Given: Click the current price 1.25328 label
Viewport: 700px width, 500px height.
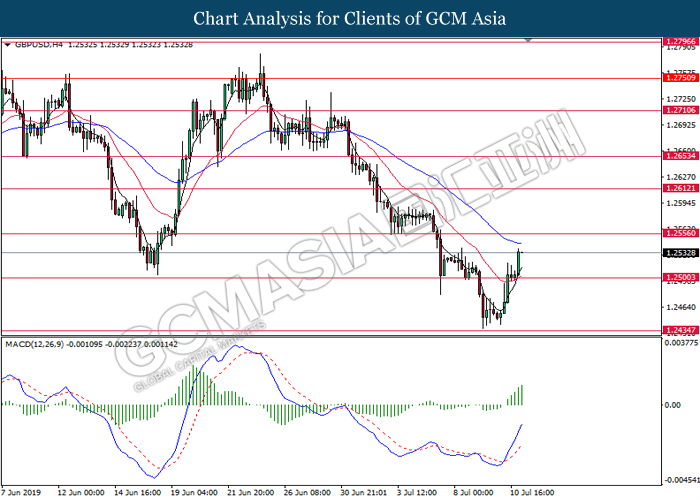Looking at the screenshot, I should [x=680, y=253].
